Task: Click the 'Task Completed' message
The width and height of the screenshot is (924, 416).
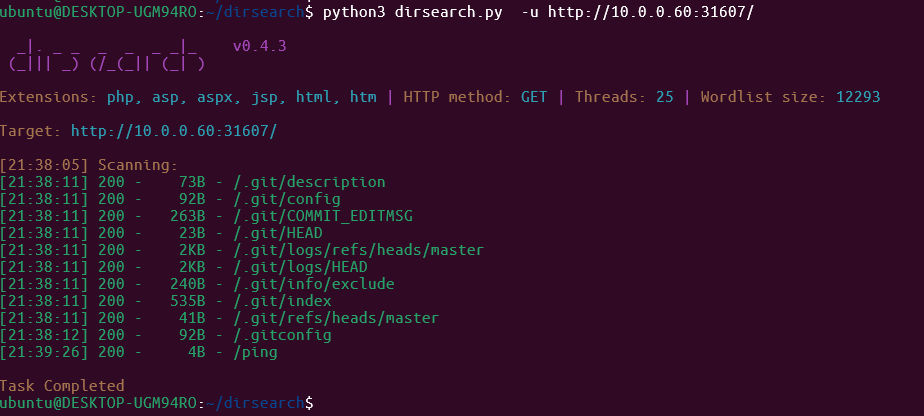Action: coord(62,387)
